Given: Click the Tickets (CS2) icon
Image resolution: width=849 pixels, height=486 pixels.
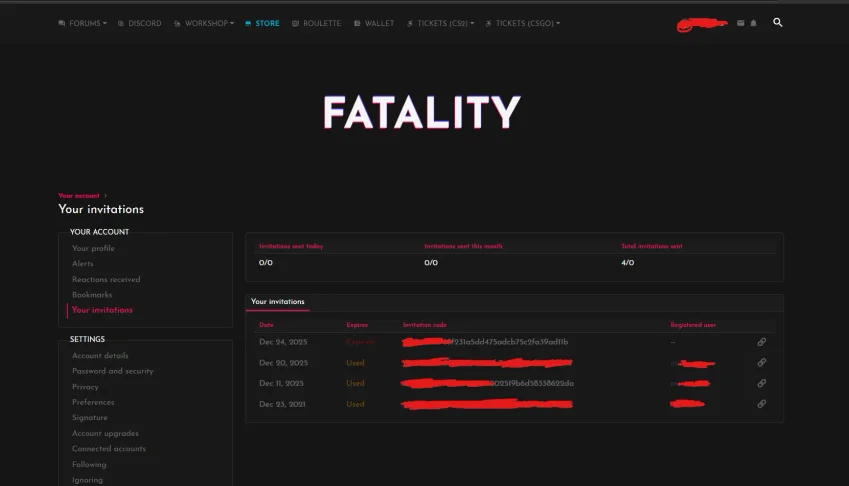Looking at the screenshot, I should click(x=410, y=23).
